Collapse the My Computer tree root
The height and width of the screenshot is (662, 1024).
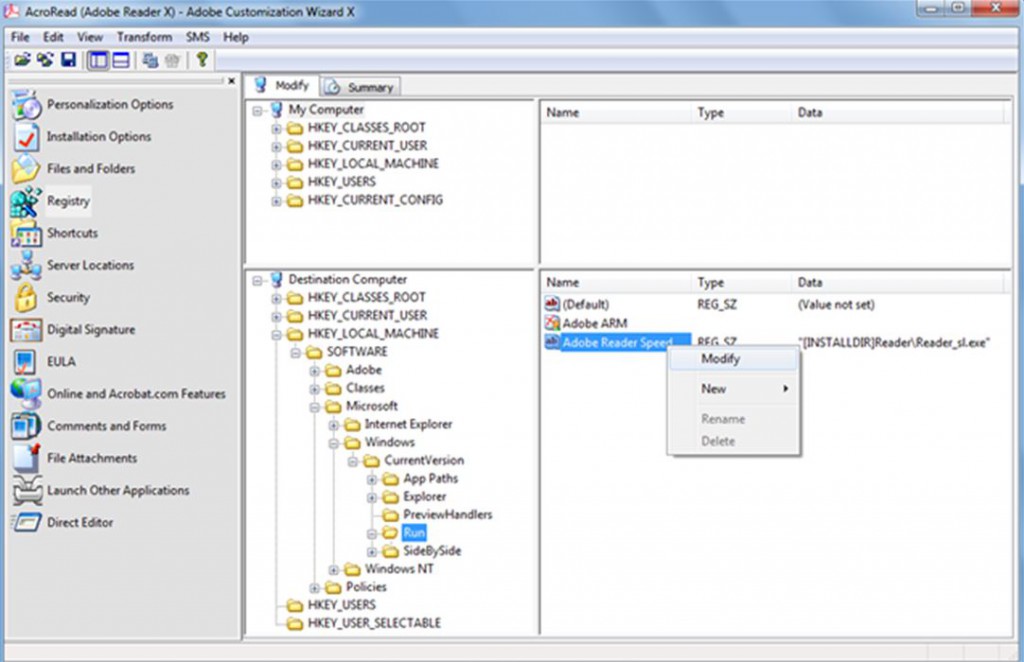[258, 110]
